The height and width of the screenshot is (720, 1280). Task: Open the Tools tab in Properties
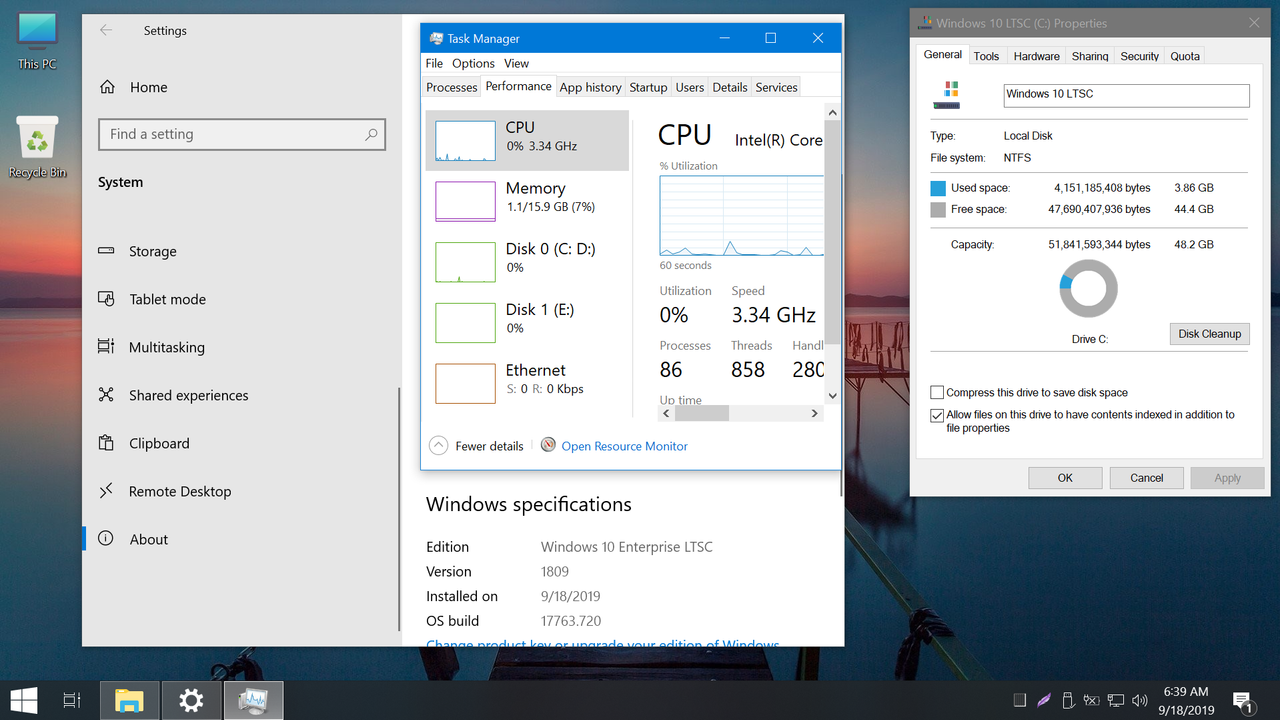tap(986, 56)
